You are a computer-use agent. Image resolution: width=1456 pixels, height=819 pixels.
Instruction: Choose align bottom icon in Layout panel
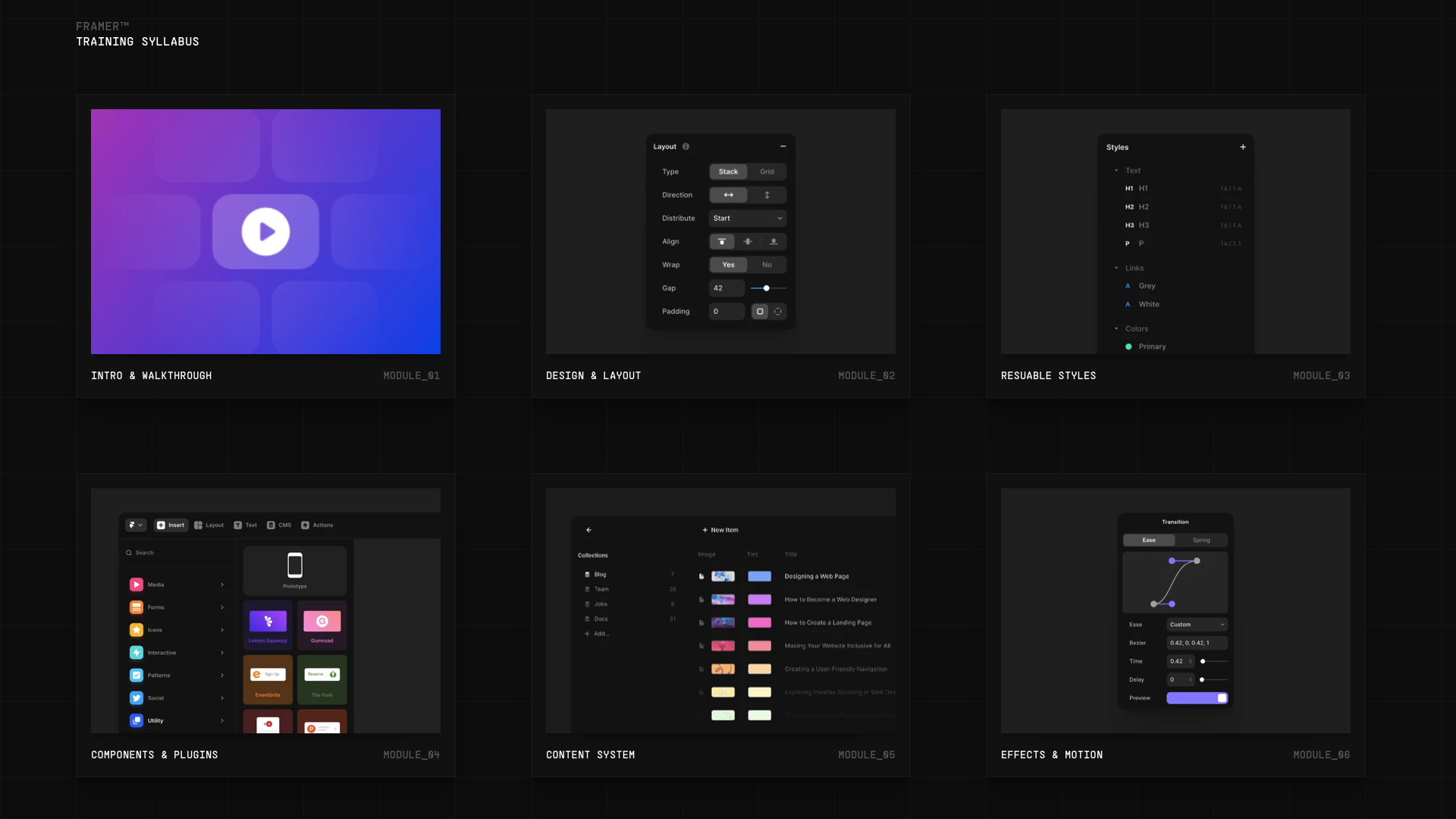[773, 242]
